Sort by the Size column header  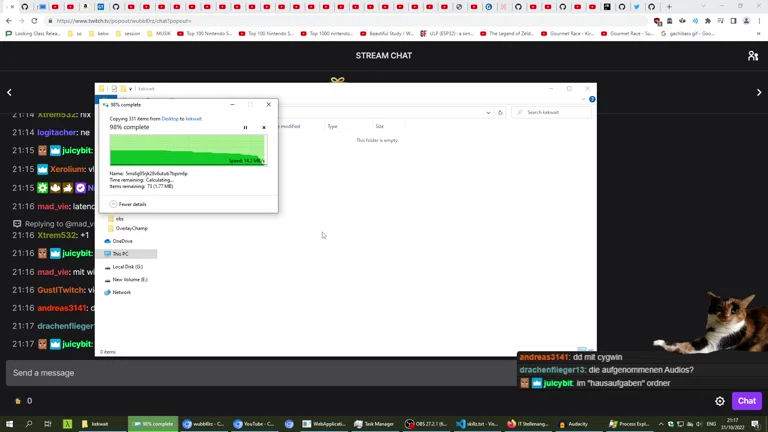tap(379, 126)
